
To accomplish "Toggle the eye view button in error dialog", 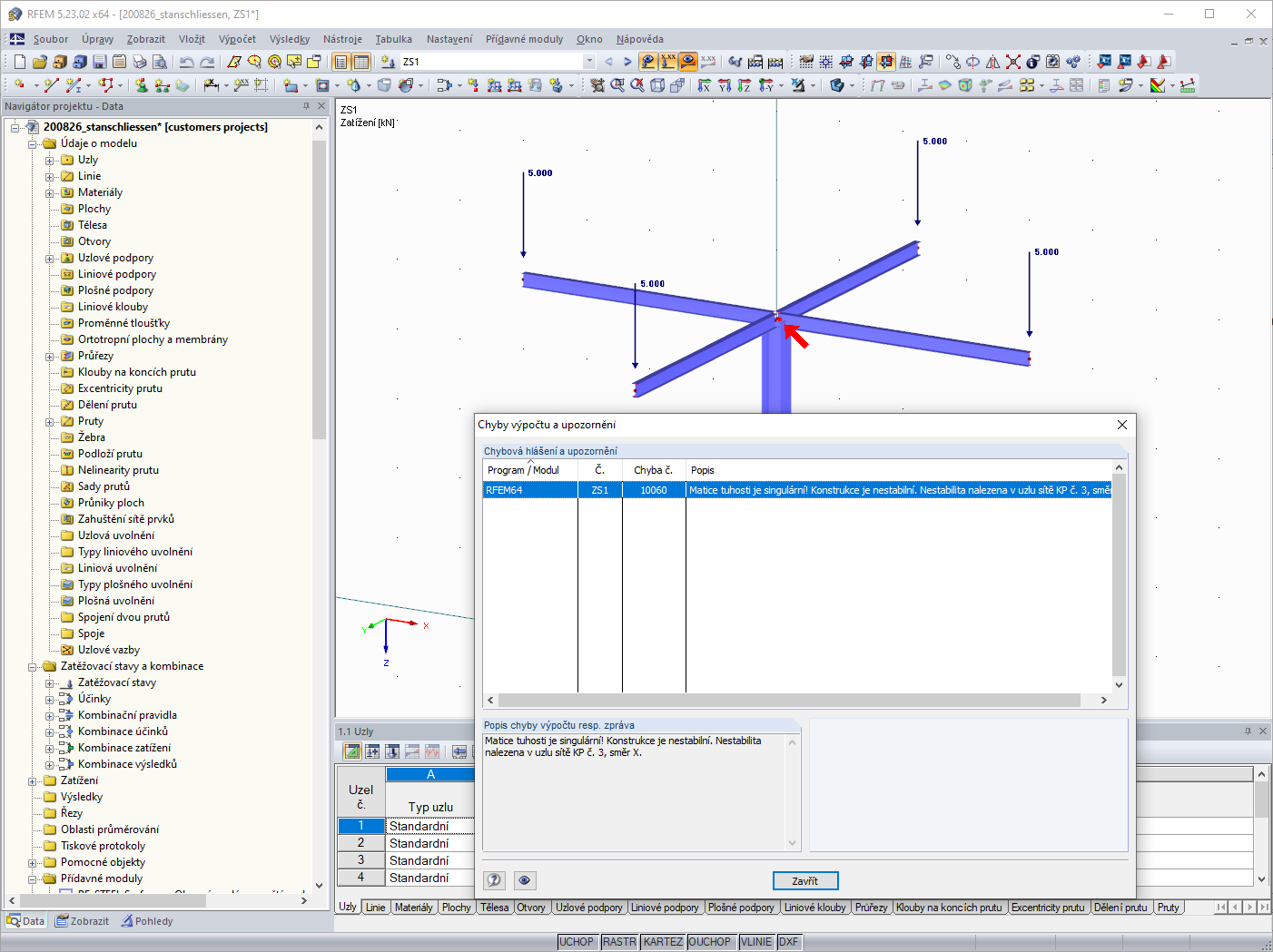I will (525, 880).
